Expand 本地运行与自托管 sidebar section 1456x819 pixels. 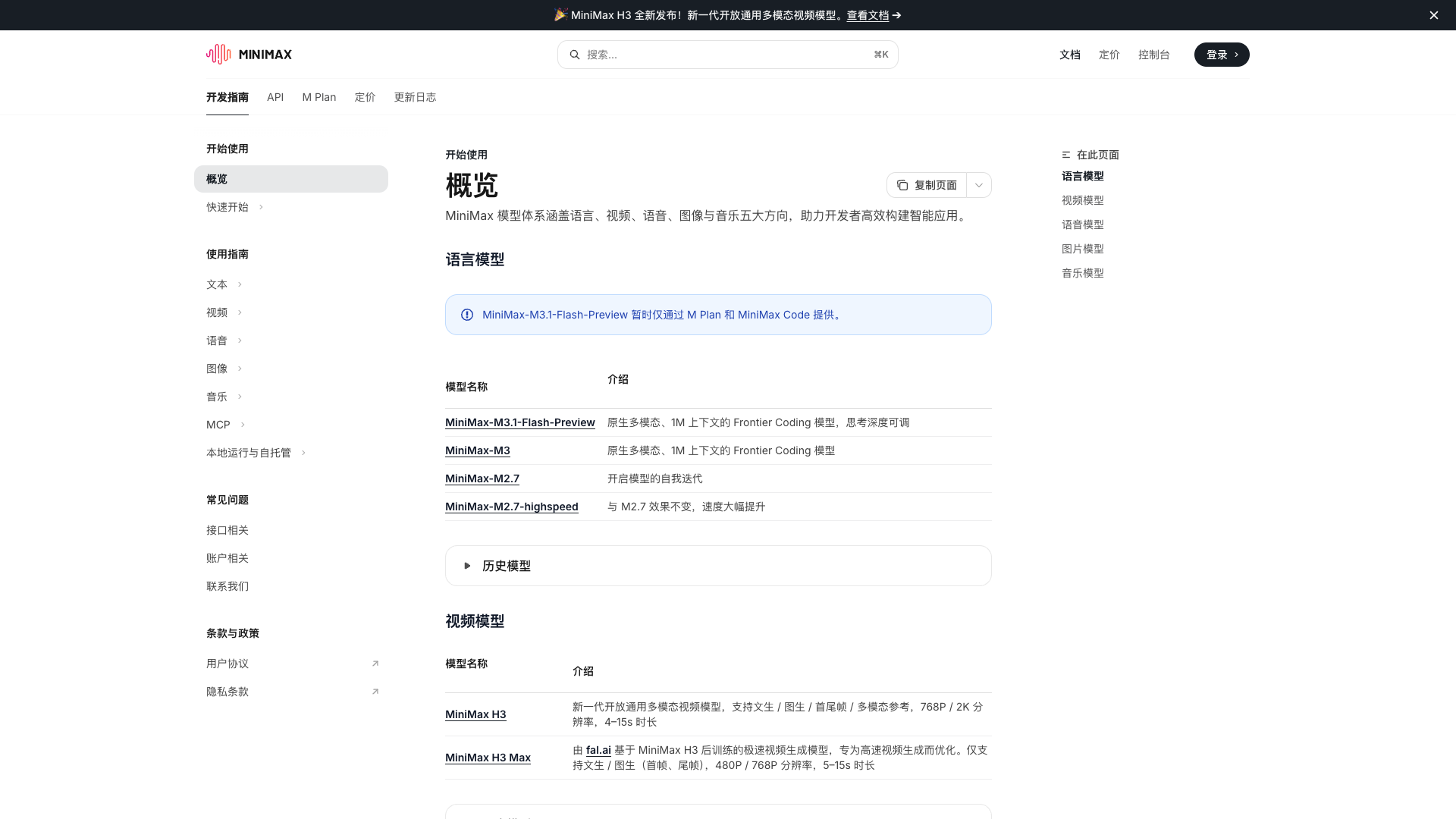point(303,453)
